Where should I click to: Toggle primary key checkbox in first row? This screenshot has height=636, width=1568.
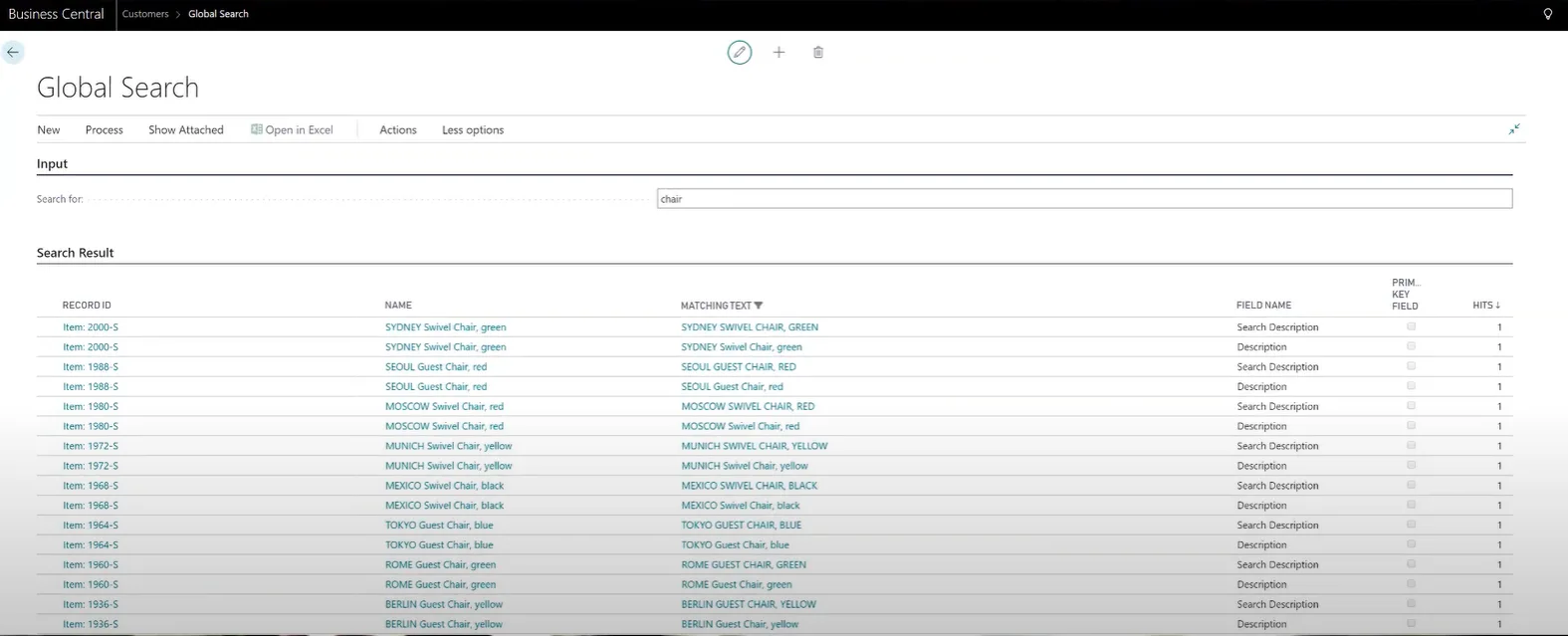(1411, 326)
